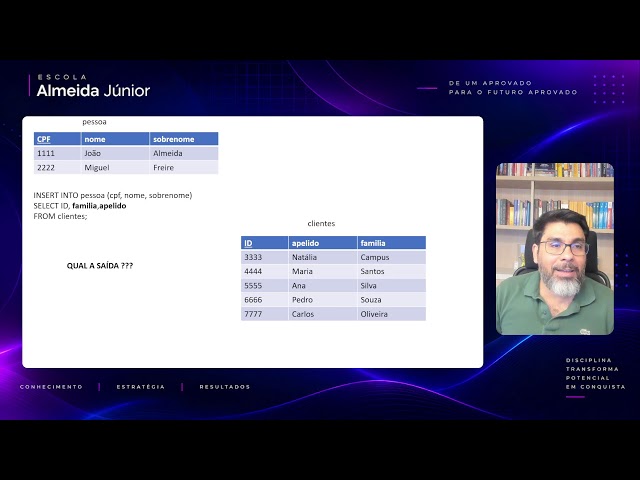Select the CPF column header

(57, 139)
